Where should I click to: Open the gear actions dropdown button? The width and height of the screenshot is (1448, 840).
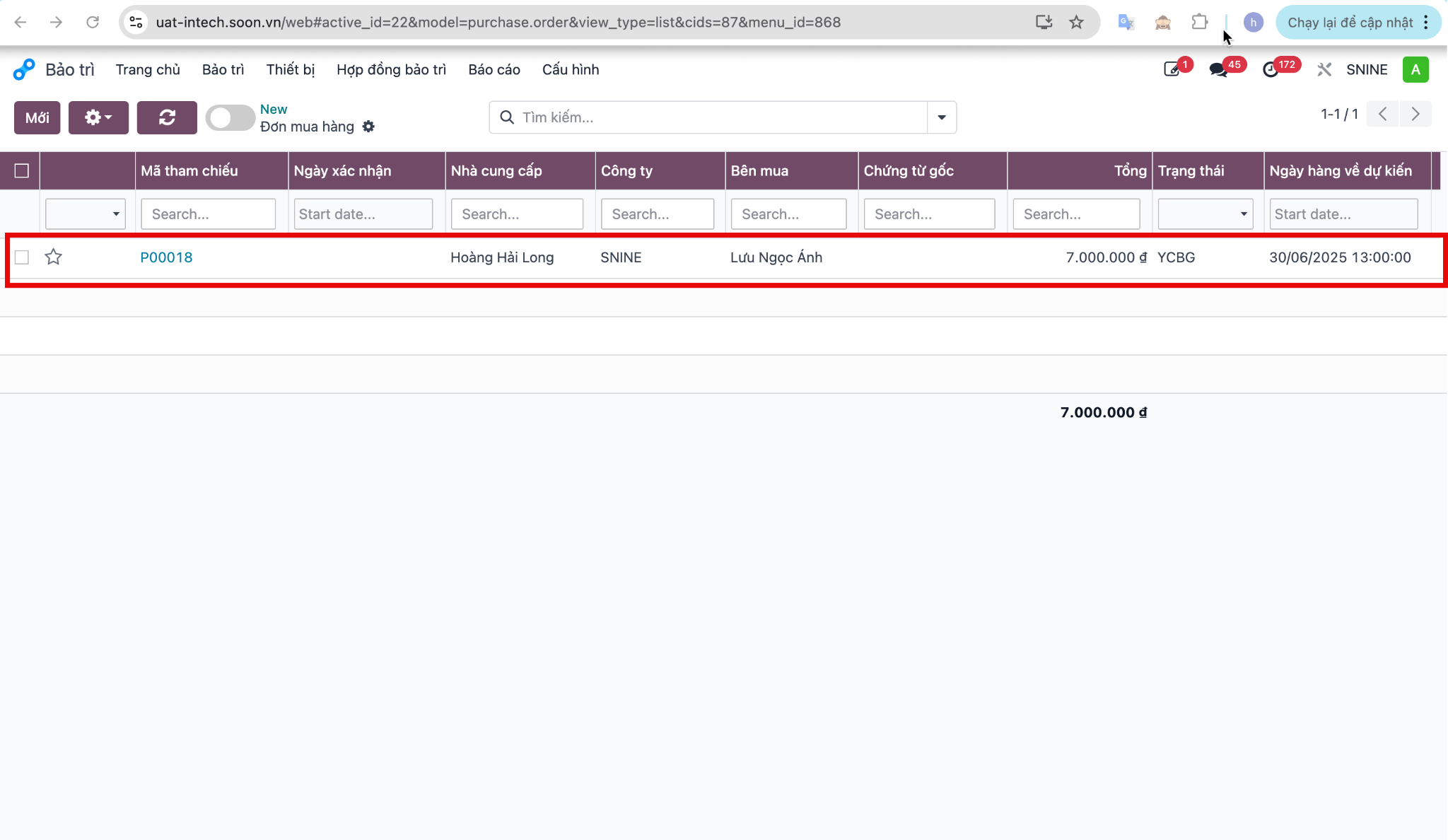[x=98, y=117]
